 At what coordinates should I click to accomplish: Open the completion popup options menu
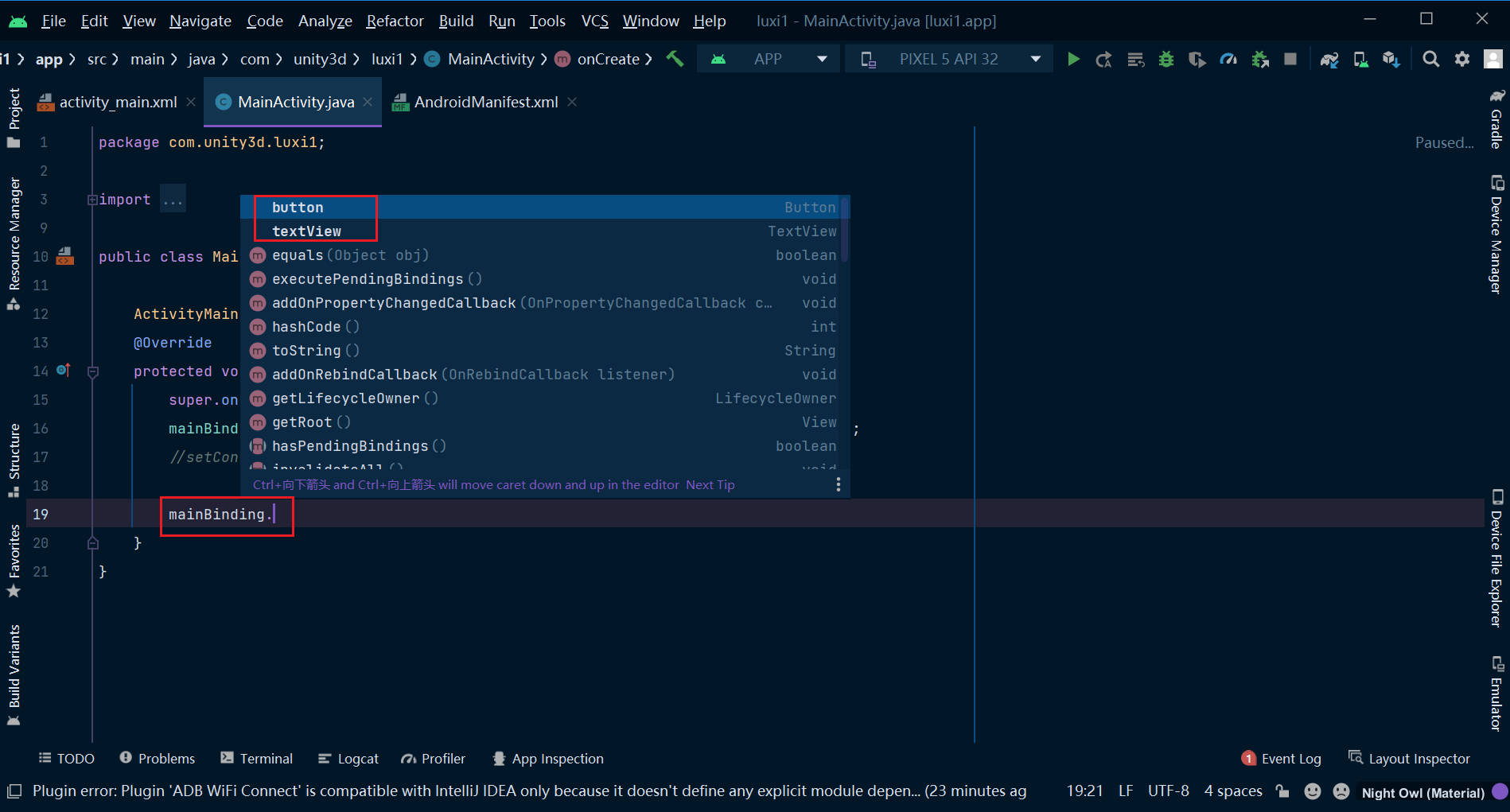point(839,484)
